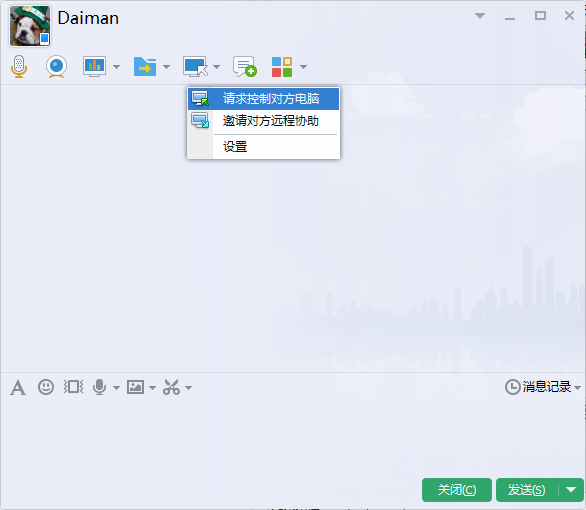
Task: Open the screen presentation icon
Action: [x=94, y=67]
